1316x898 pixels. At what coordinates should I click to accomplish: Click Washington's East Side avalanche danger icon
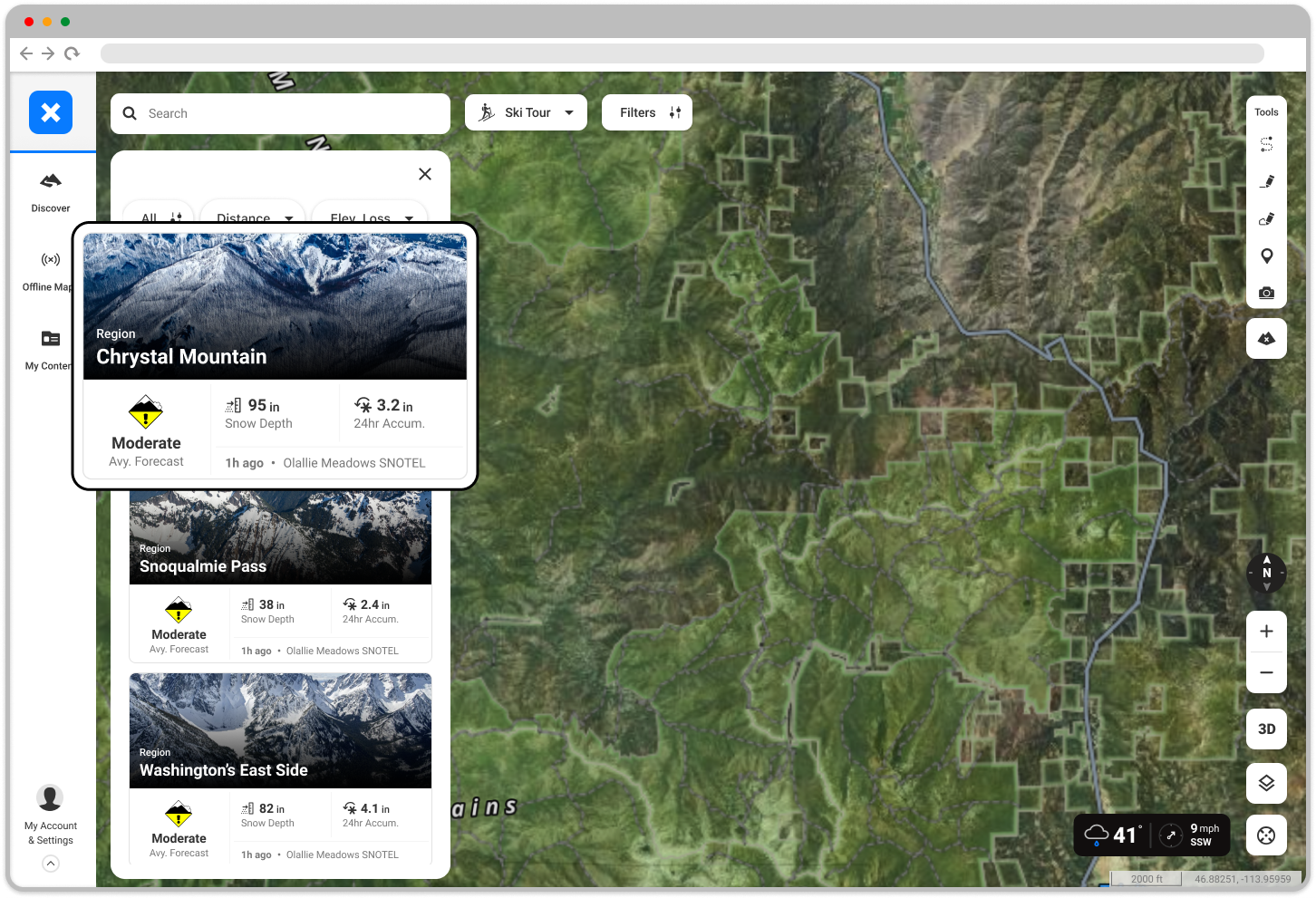[x=179, y=814]
